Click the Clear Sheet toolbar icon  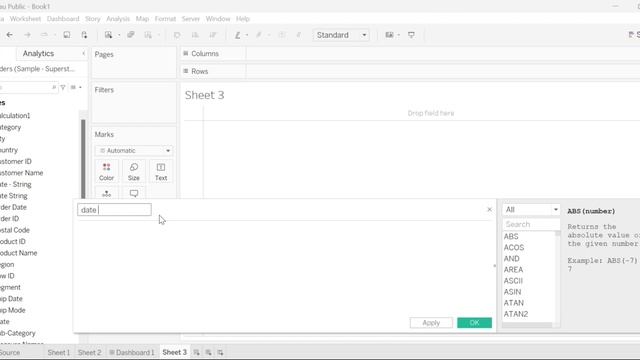148,35
